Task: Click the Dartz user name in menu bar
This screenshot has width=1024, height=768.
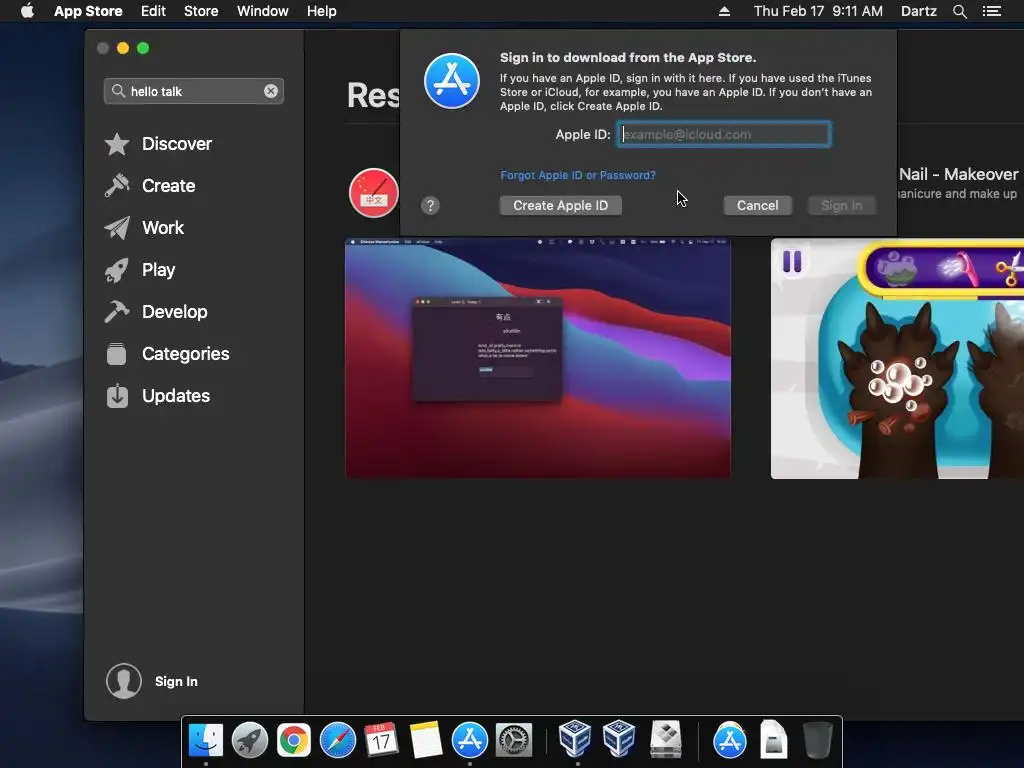Action: (919, 11)
